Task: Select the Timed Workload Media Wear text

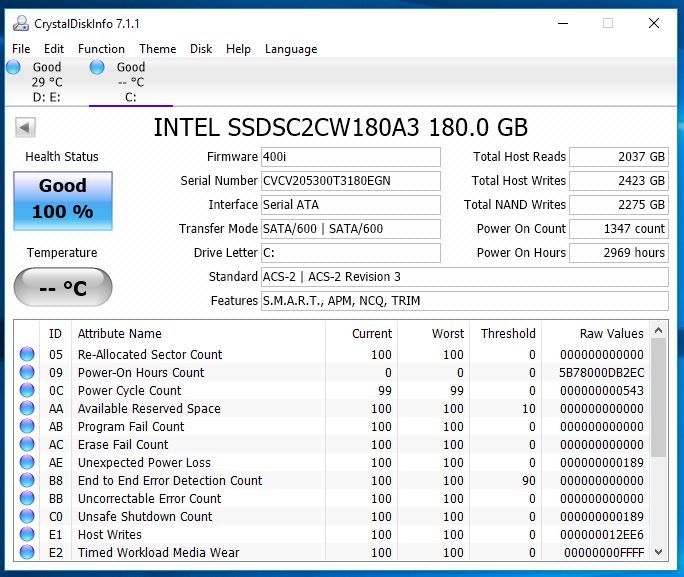Action: point(159,553)
